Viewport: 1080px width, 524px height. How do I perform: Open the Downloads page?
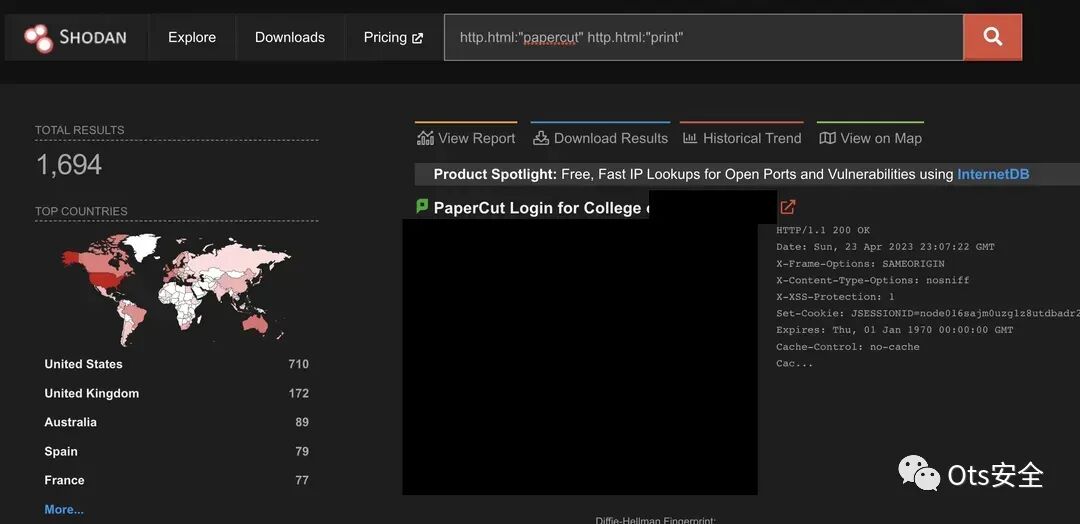click(x=290, y=38)
